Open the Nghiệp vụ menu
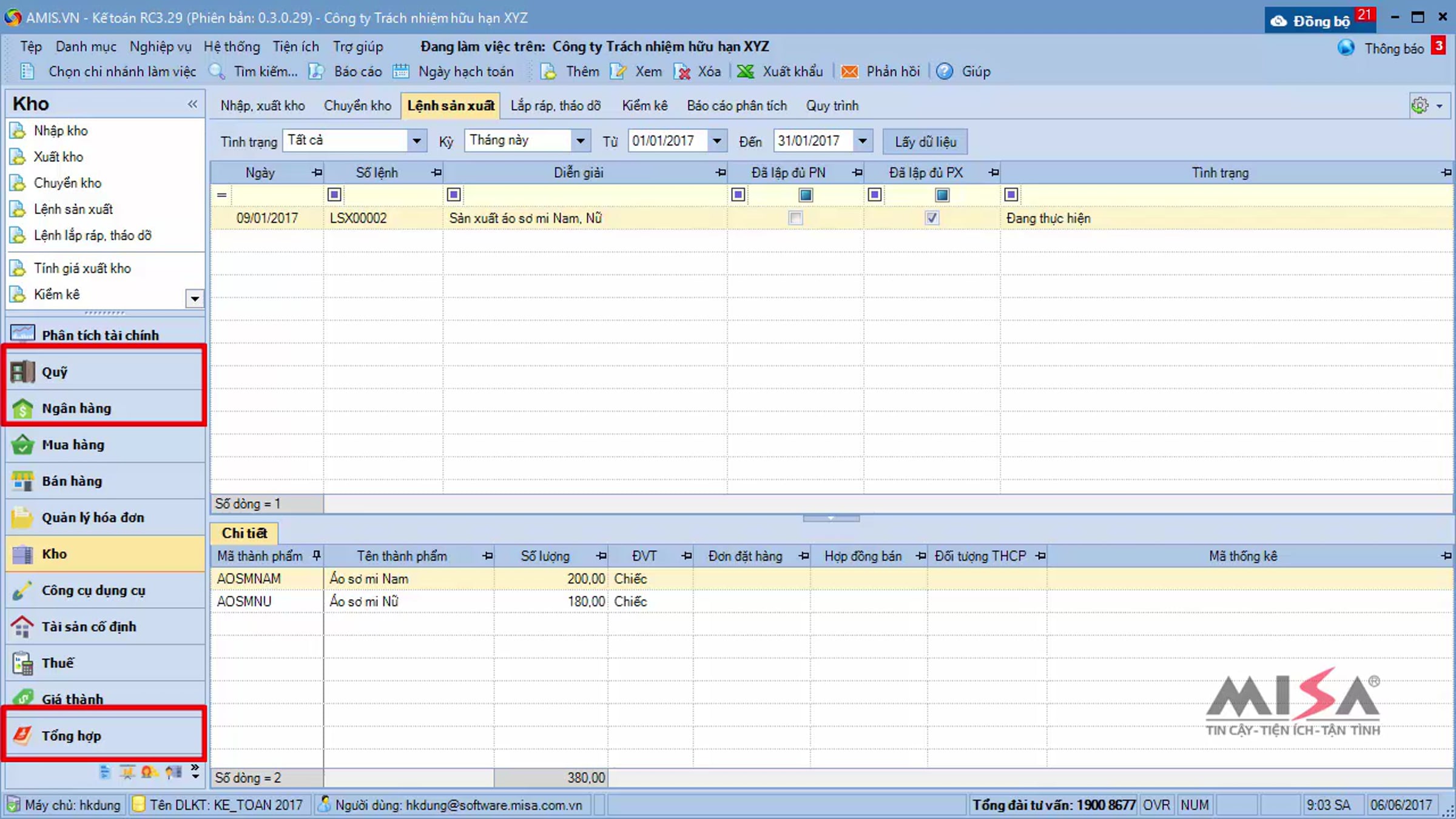Image resolution: width=1456 pixels, height=819 pixels. (160, 47)
